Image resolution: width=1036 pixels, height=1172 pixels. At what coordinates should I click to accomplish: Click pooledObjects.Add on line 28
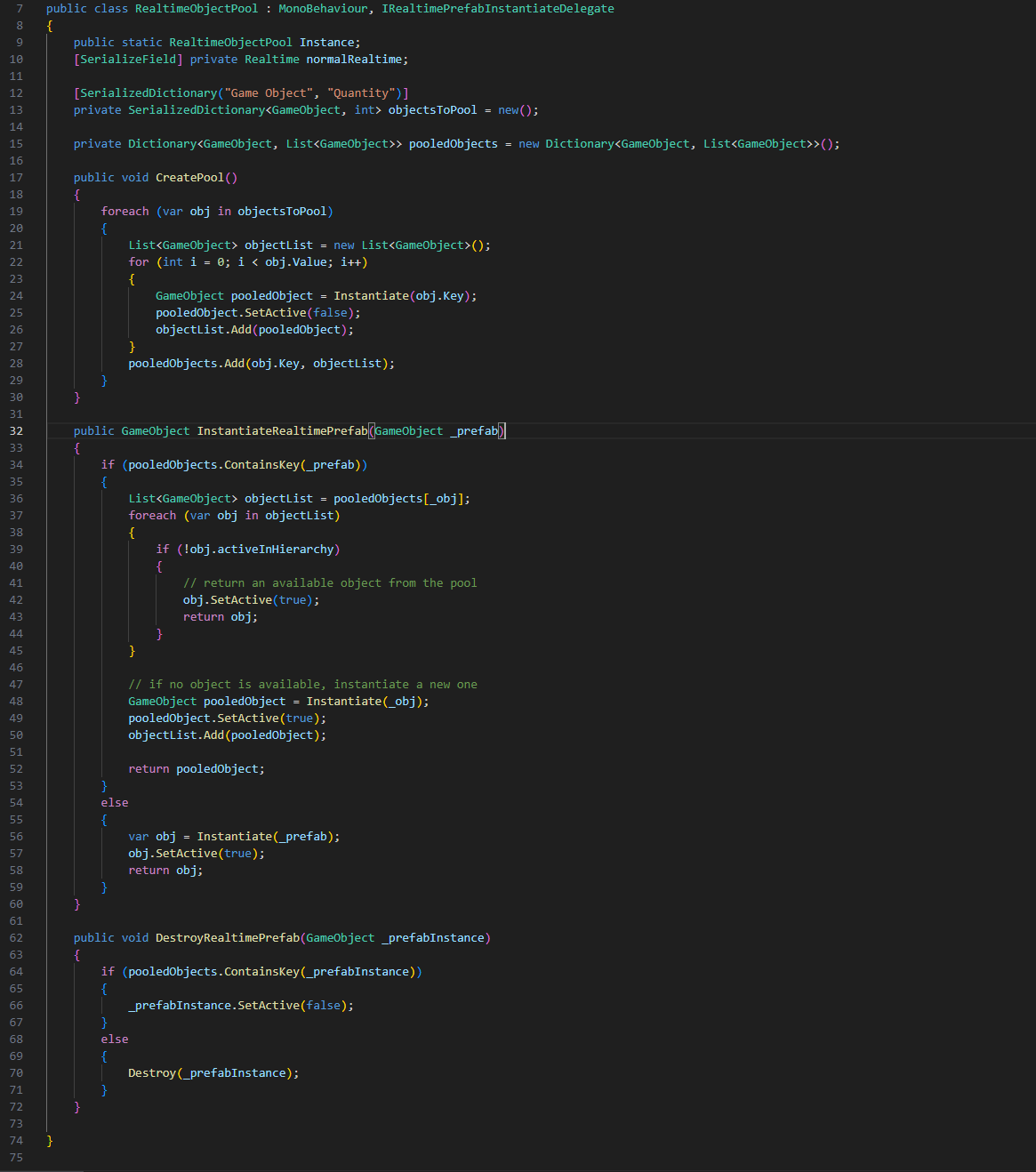point(187,364)
